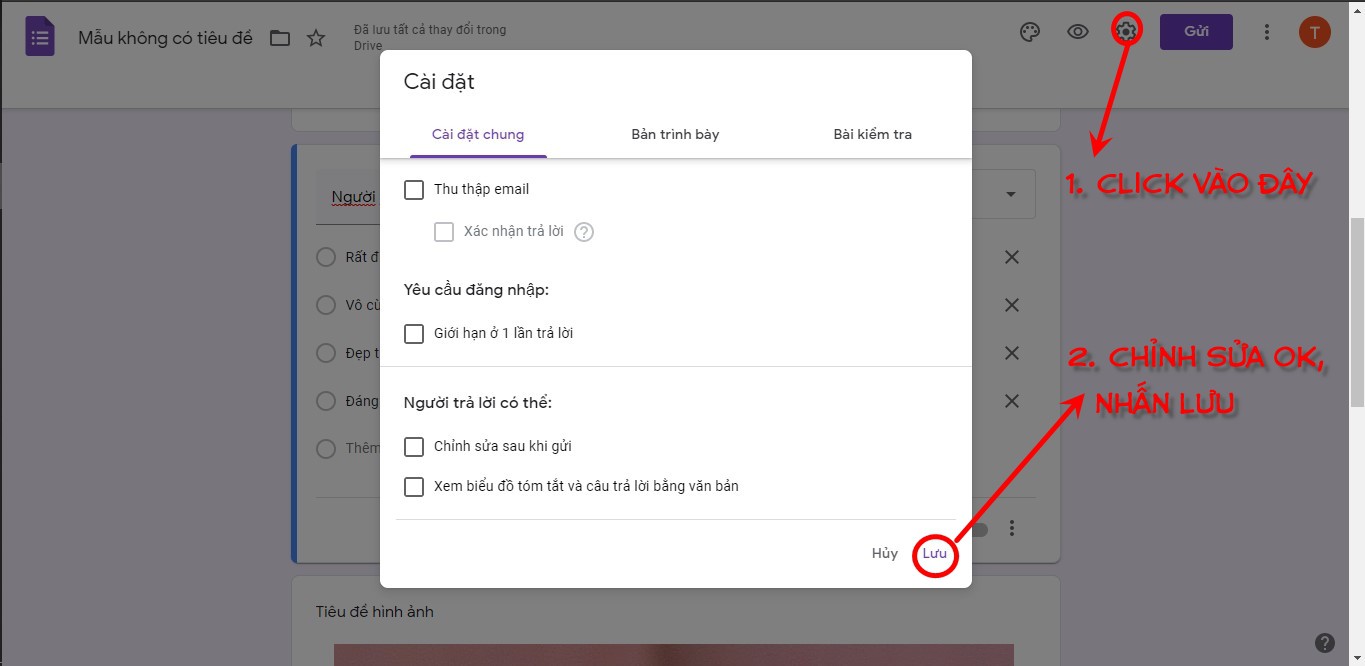Switch to the Bản trình bày tab
Image resolution: width=1365 pixels, height=666 pixels.
tap(674, 134)
